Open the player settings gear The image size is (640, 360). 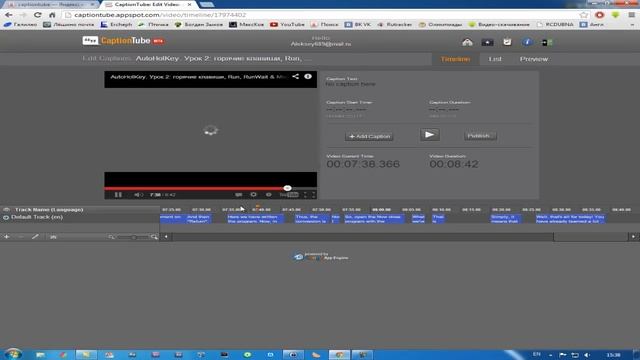click(253, 195)
